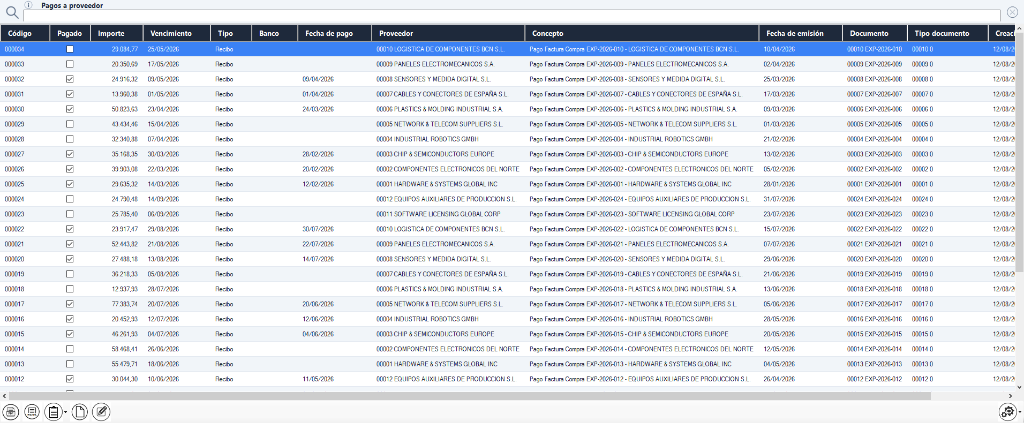Click due date 28/07/2026

pyautogui.click(x=163, y=289)
